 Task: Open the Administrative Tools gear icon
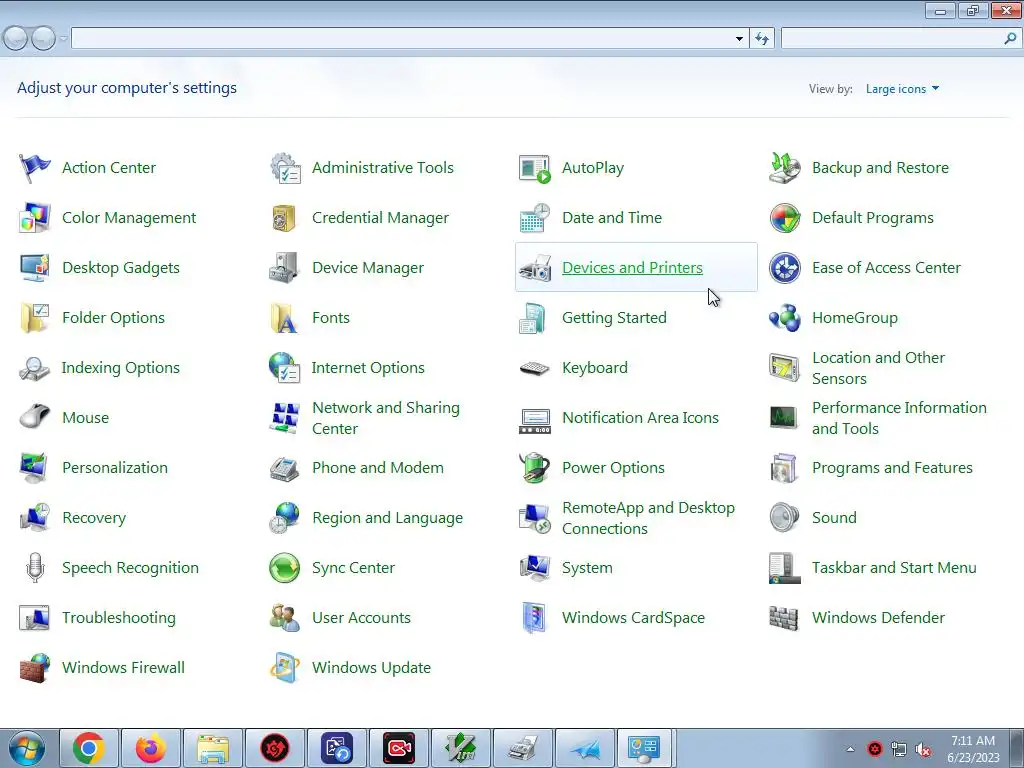tap(285, 168)
